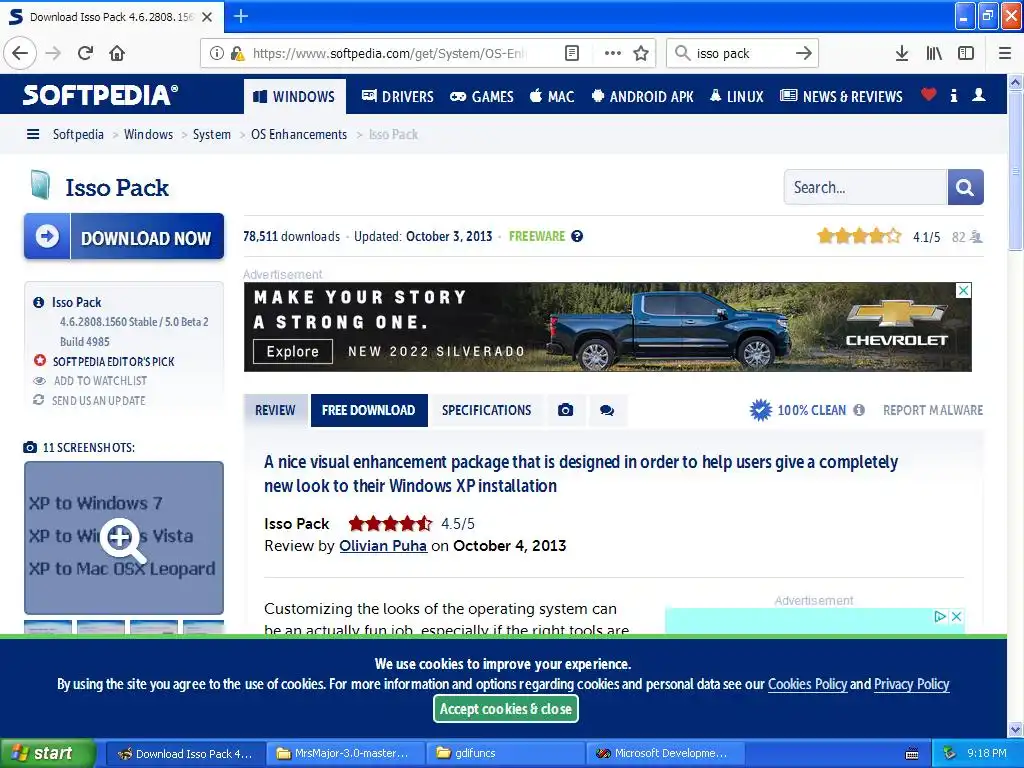This screenshot has width=1024, height=768.
Task: Select the Games category
Action: pyautogui.click(x=482, y=97)
